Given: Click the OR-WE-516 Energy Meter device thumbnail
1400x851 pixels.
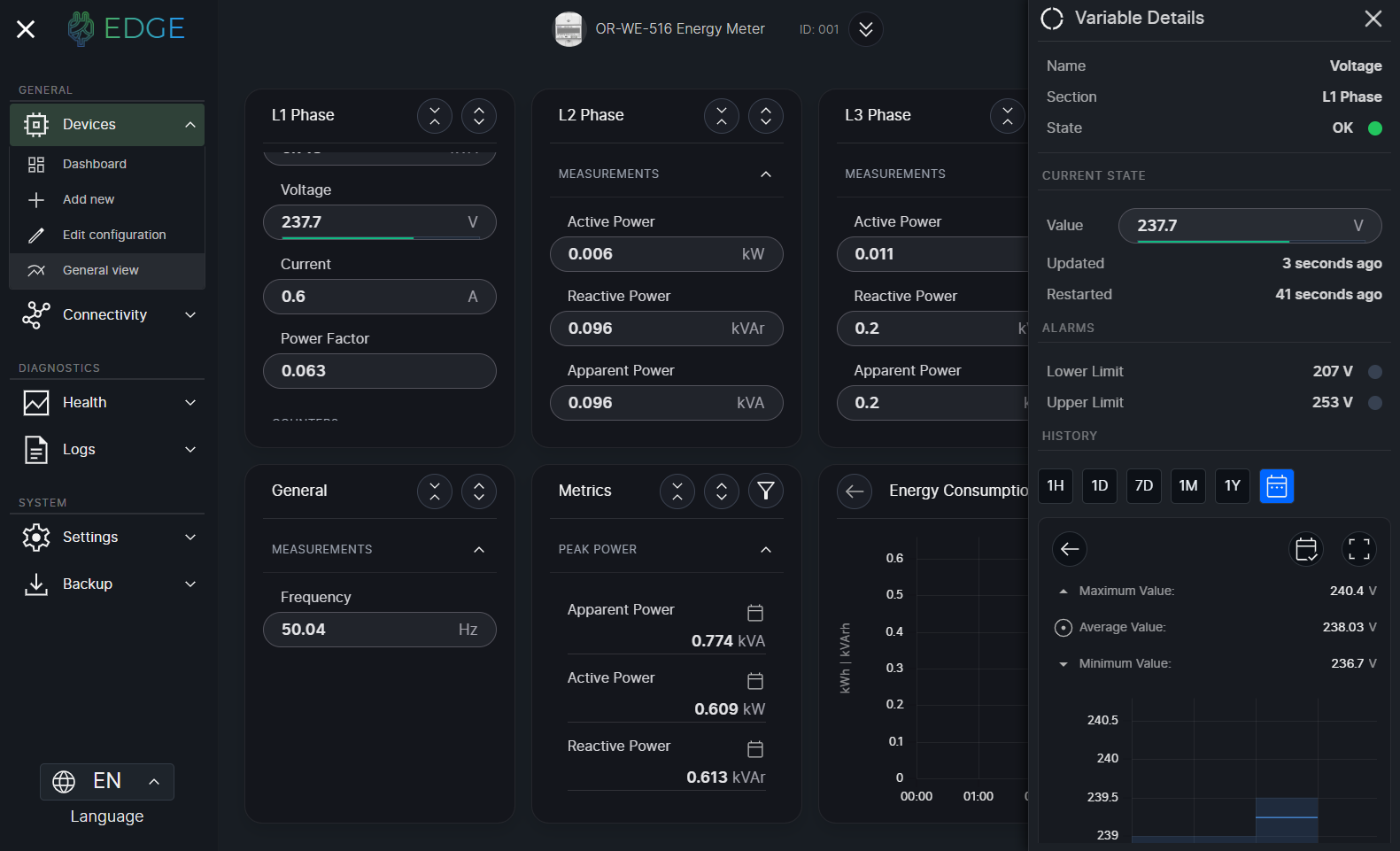Looking at the screenshot, I should 569,29.
